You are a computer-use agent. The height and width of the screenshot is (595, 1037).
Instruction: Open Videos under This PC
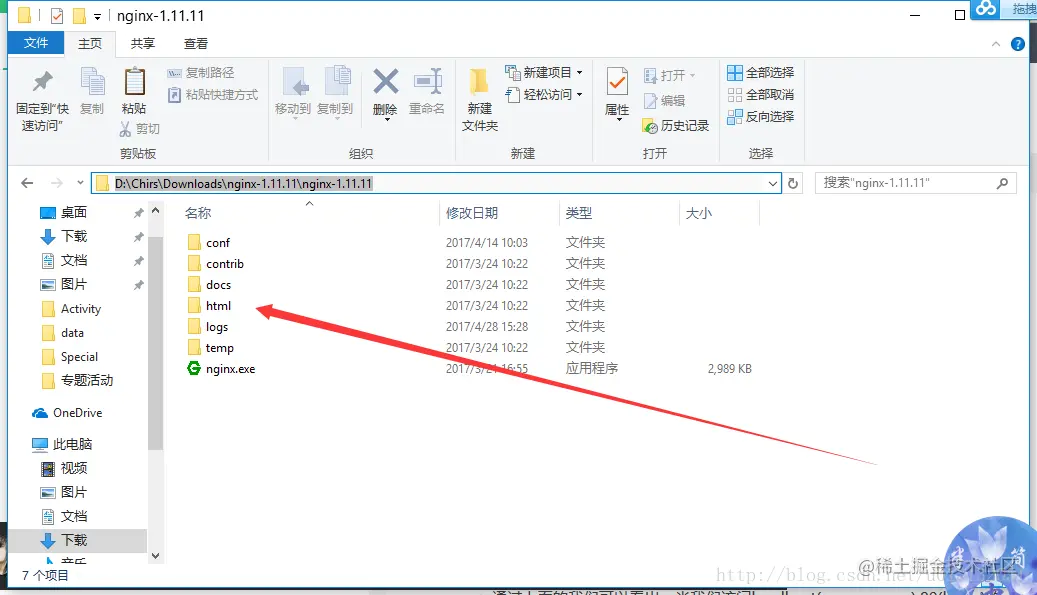63,468
